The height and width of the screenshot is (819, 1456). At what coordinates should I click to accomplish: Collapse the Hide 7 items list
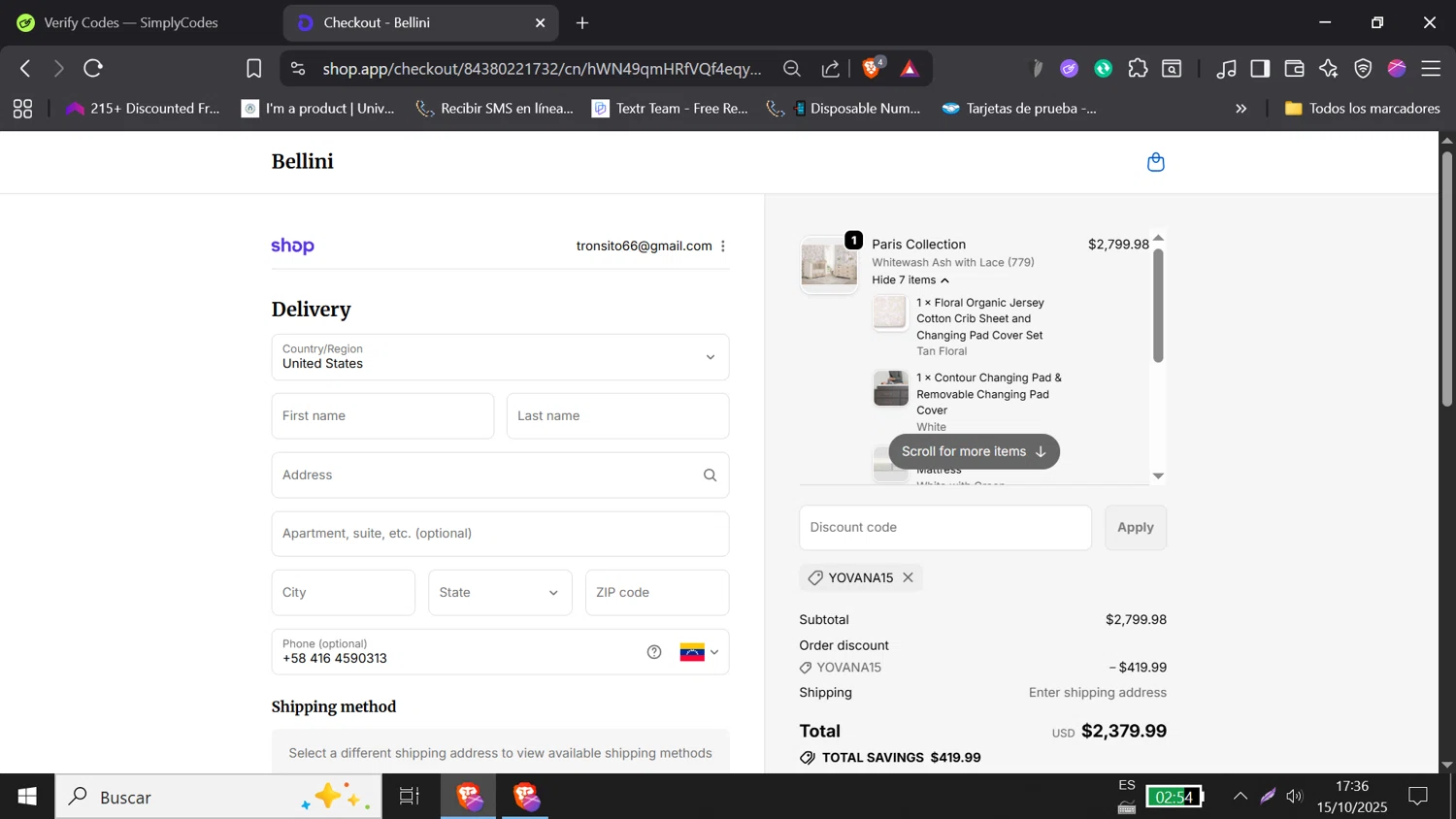click(x=910, y=280)
